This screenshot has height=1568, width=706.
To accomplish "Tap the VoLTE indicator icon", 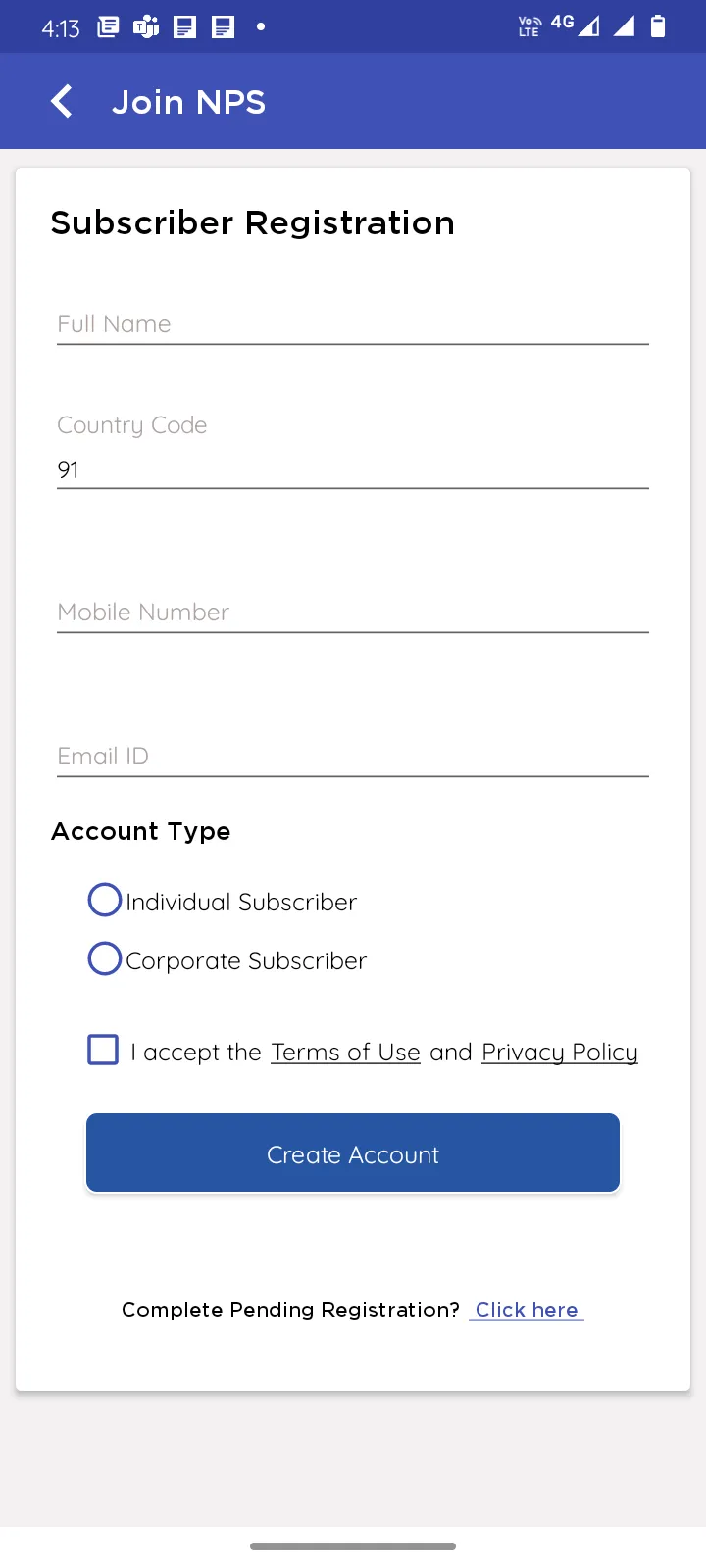I will point(529,26).
